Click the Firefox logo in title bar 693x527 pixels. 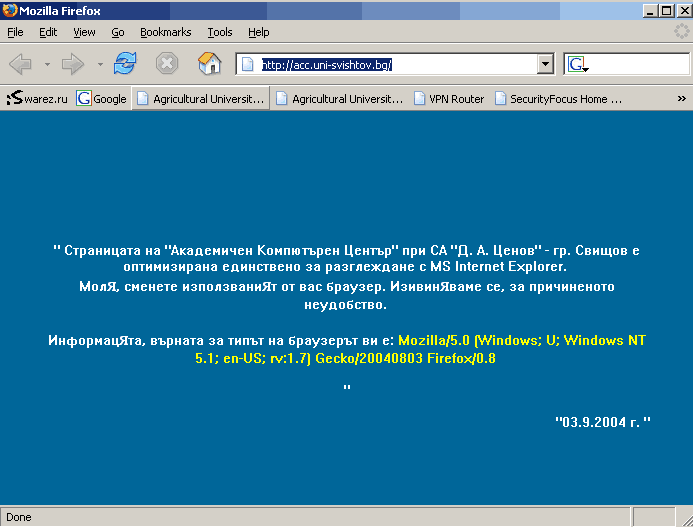coord(9,10)
